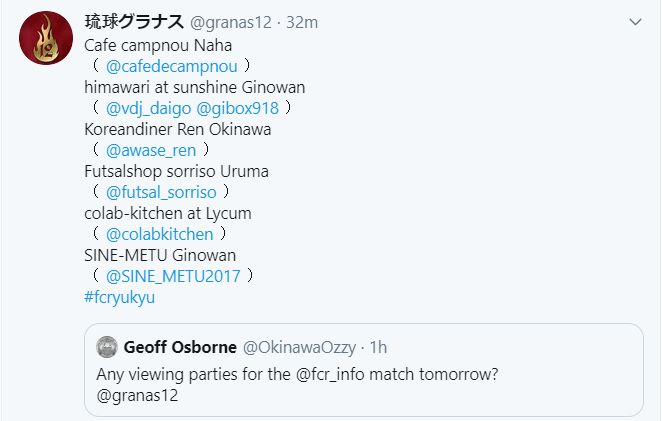The image size is (662, 421).
Task: Visit the @gibox918 profile mention
Action: [x=238, y=108]
